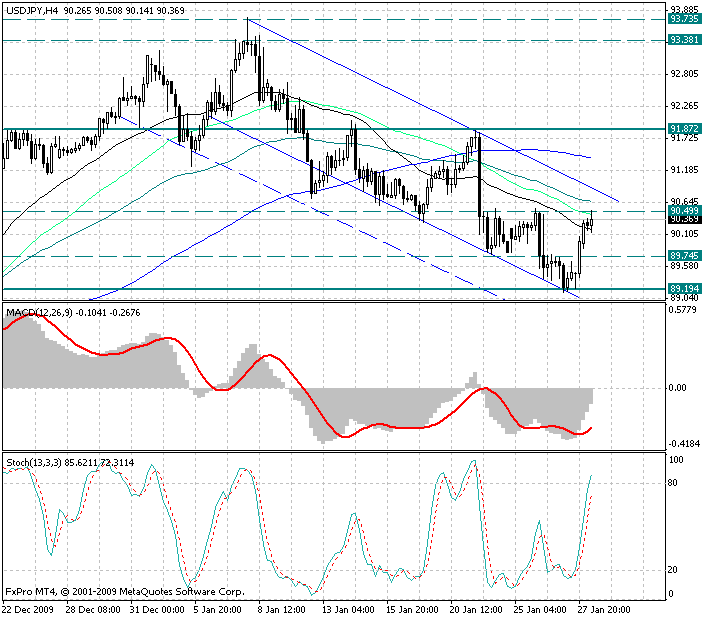Click the 25 Jan 04:00 time label
This screenshot has width=703, height=617.
(541, 610)
